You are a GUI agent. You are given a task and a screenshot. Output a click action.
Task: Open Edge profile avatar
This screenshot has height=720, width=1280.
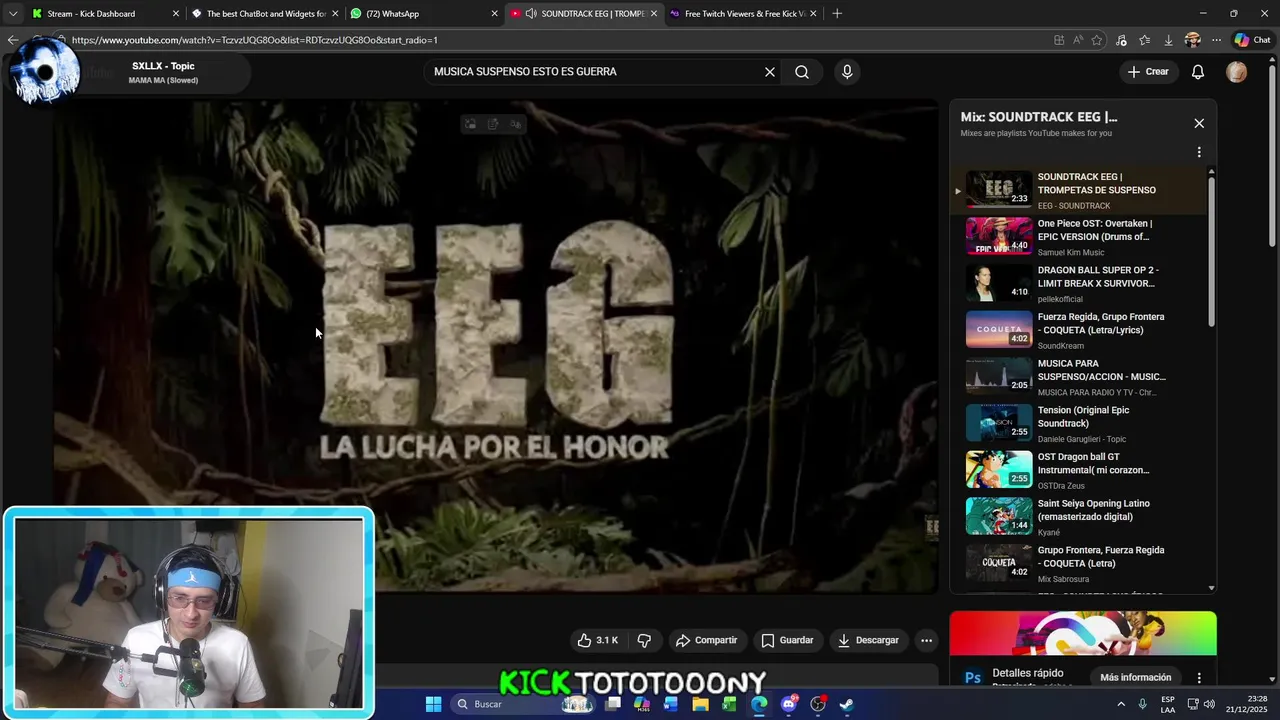[1192, 40]
